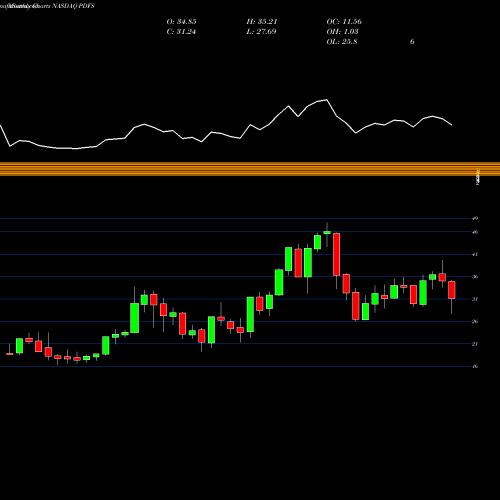
Task: Click the highest peak of the white indicator line
Action: pos(326,100)
